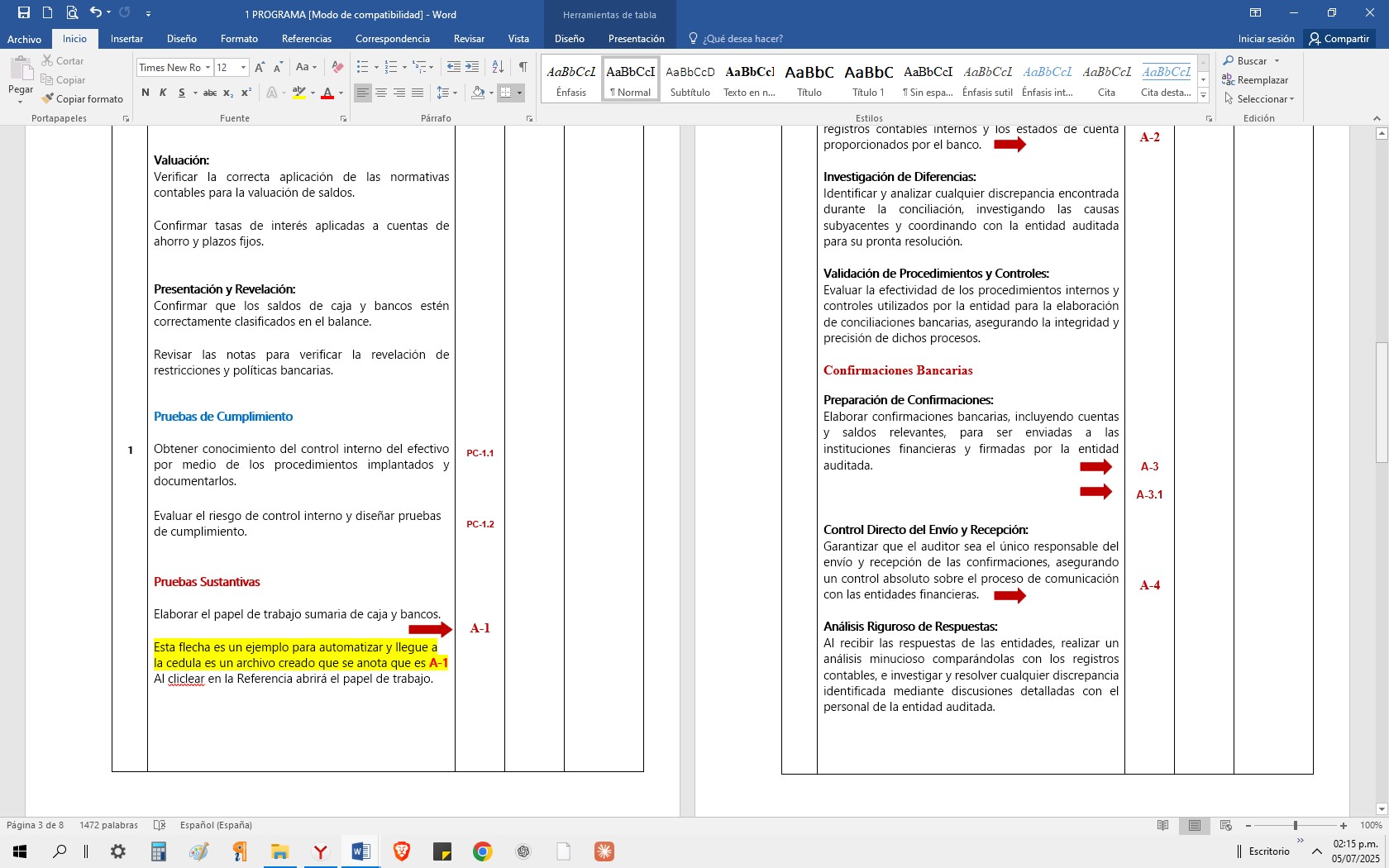Switch to the Referencias tab
Screen dimensions: 1389x868
pos(306,39)
